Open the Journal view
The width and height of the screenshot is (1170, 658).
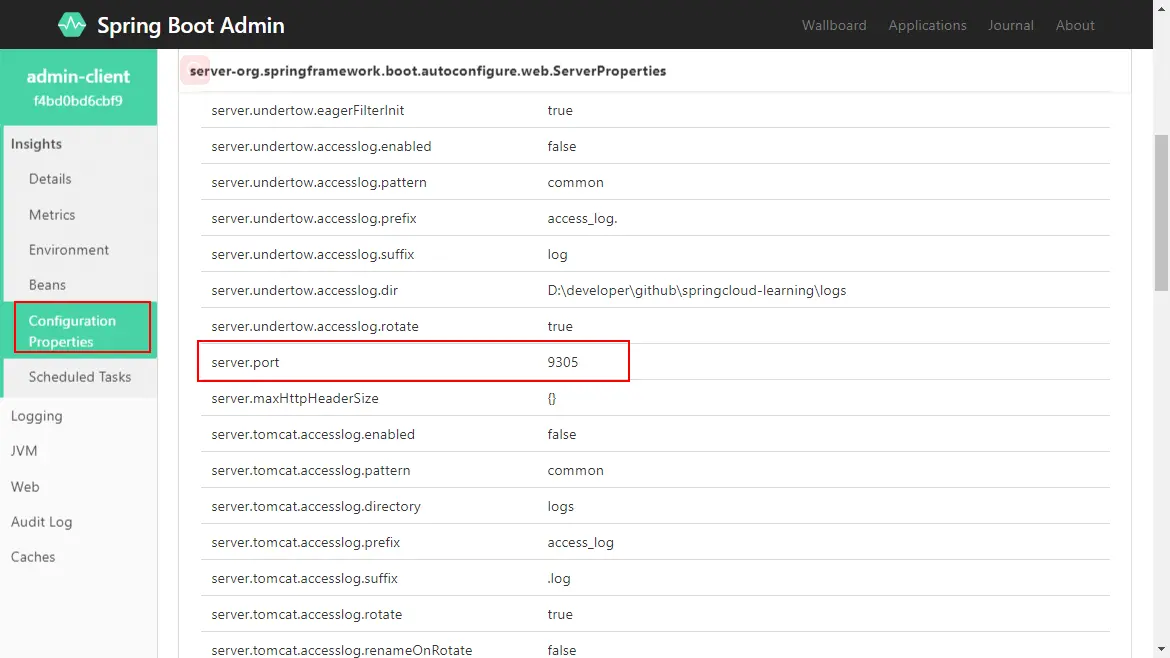tap(1011, 25)
